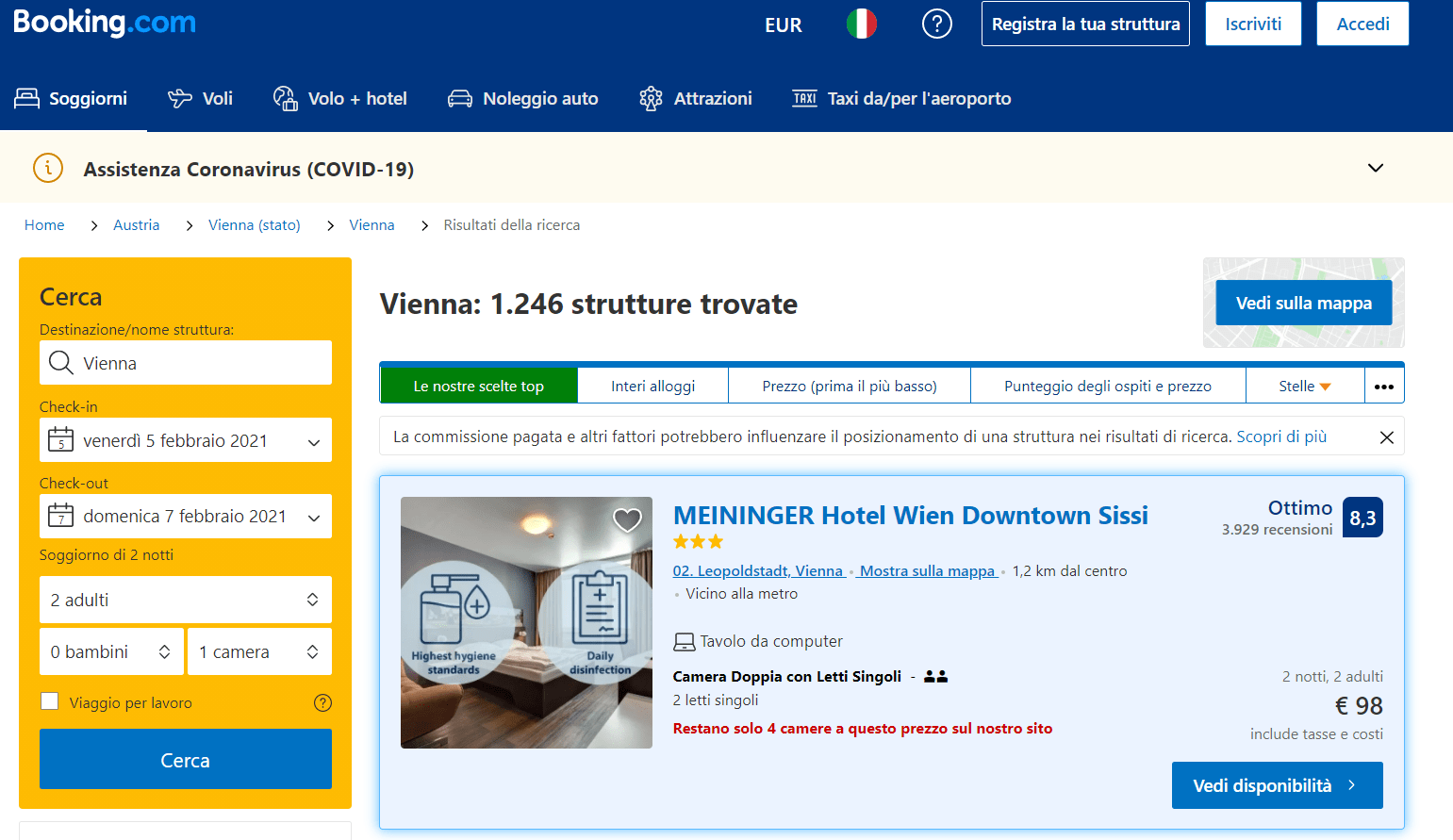The image size is (1453, 840).
Task: Dismiss the commission notice with X
Action: tap(1386, 437)
